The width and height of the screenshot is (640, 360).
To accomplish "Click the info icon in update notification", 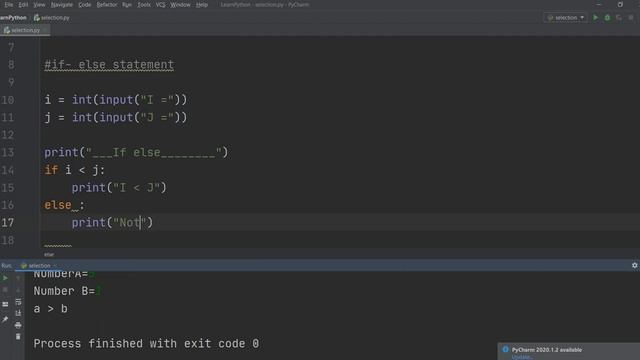I will pos(505,349).
